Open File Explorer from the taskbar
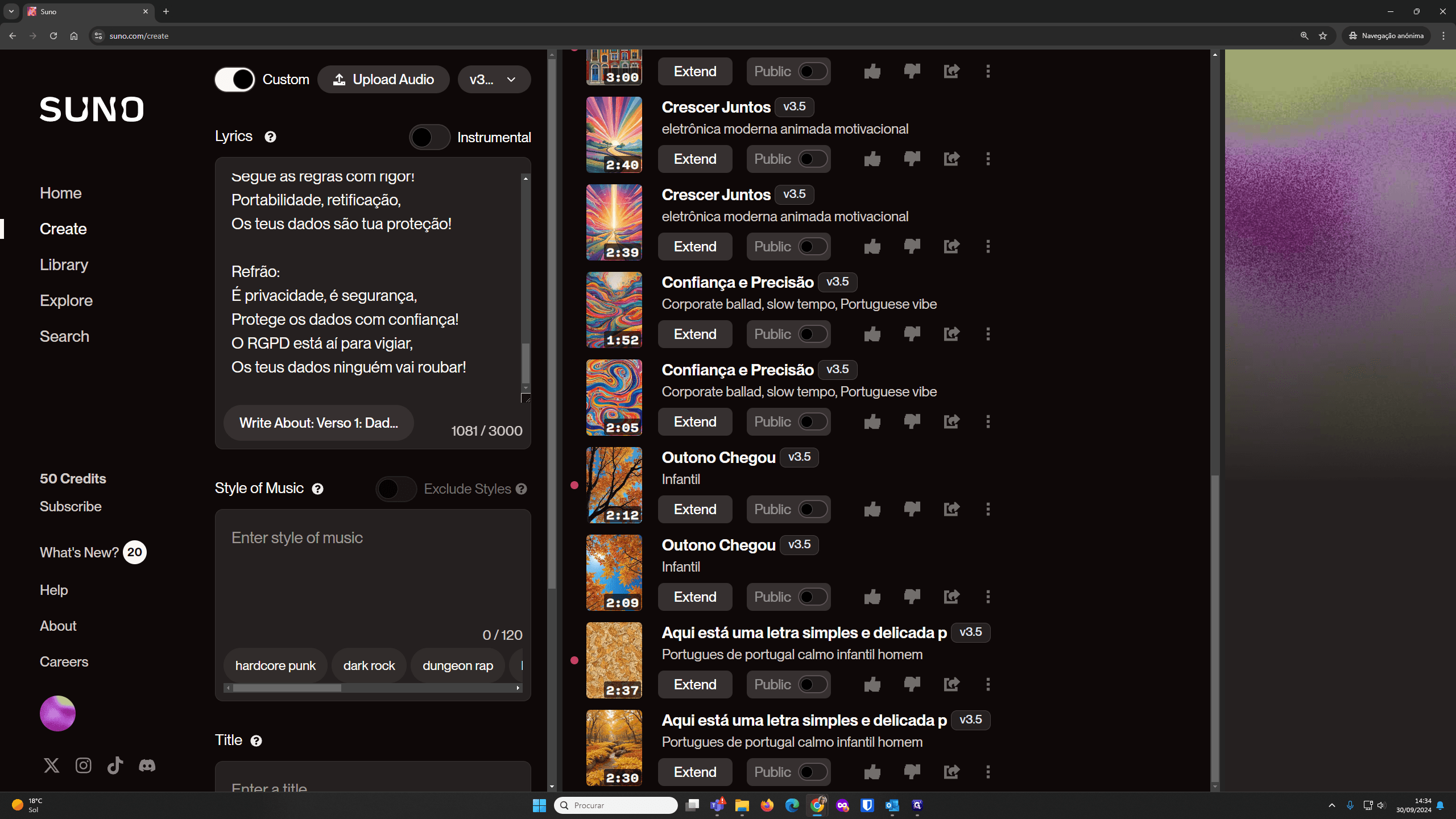Viewport: 1456px width, 819px height. pyautogui.click(x=742, y=805)
